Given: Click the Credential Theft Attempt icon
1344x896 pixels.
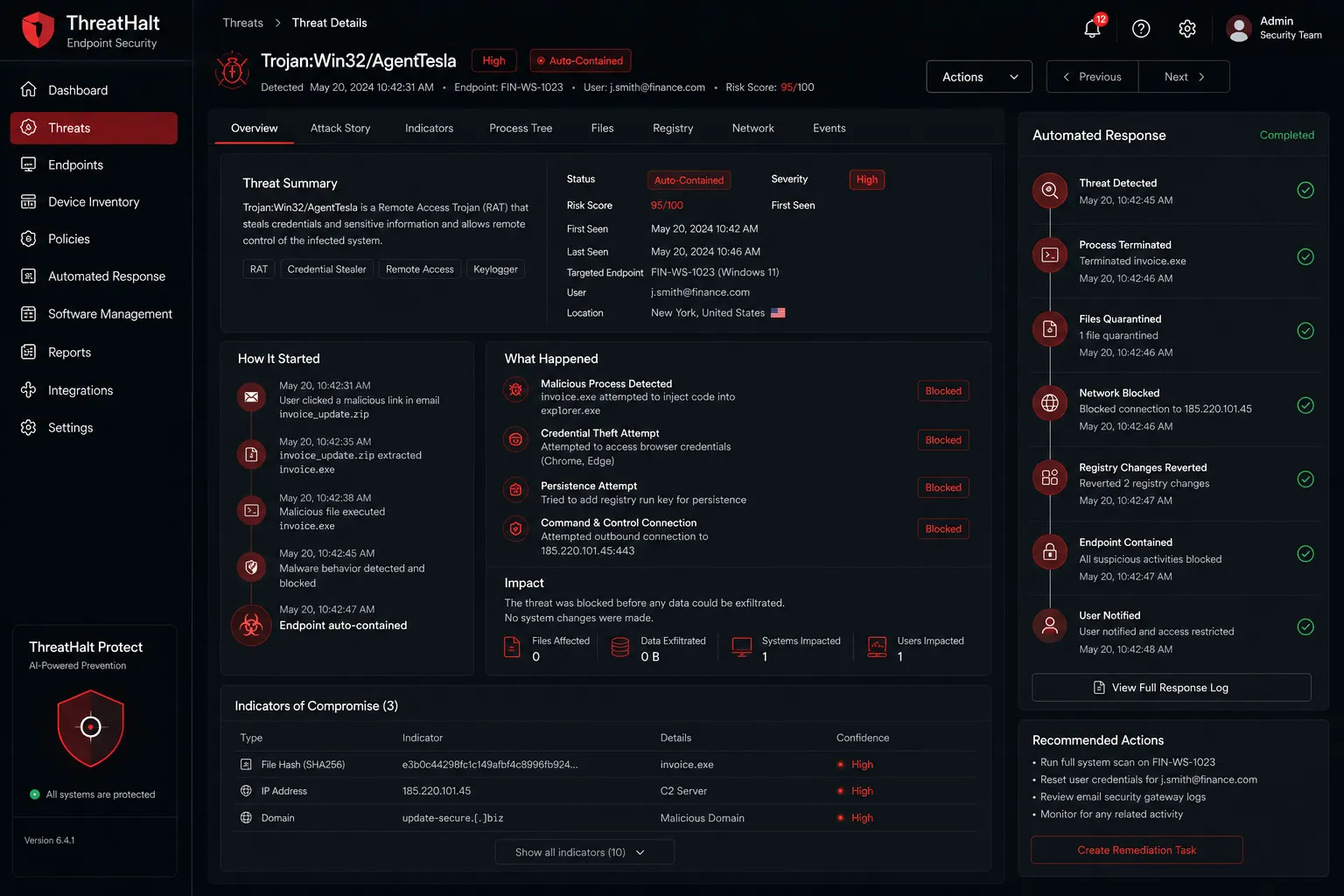Looking at the screenshot, I should click(x=516, y=439).
